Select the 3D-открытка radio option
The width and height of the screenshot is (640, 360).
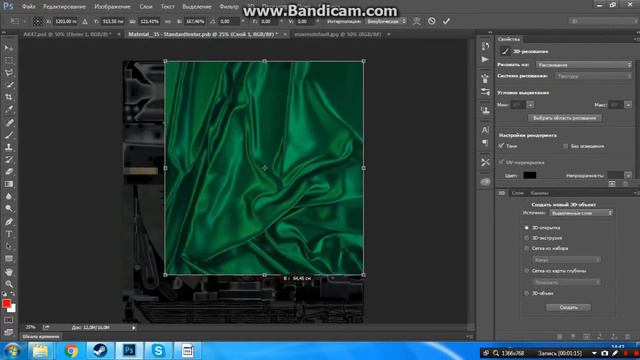coord(527,228)
